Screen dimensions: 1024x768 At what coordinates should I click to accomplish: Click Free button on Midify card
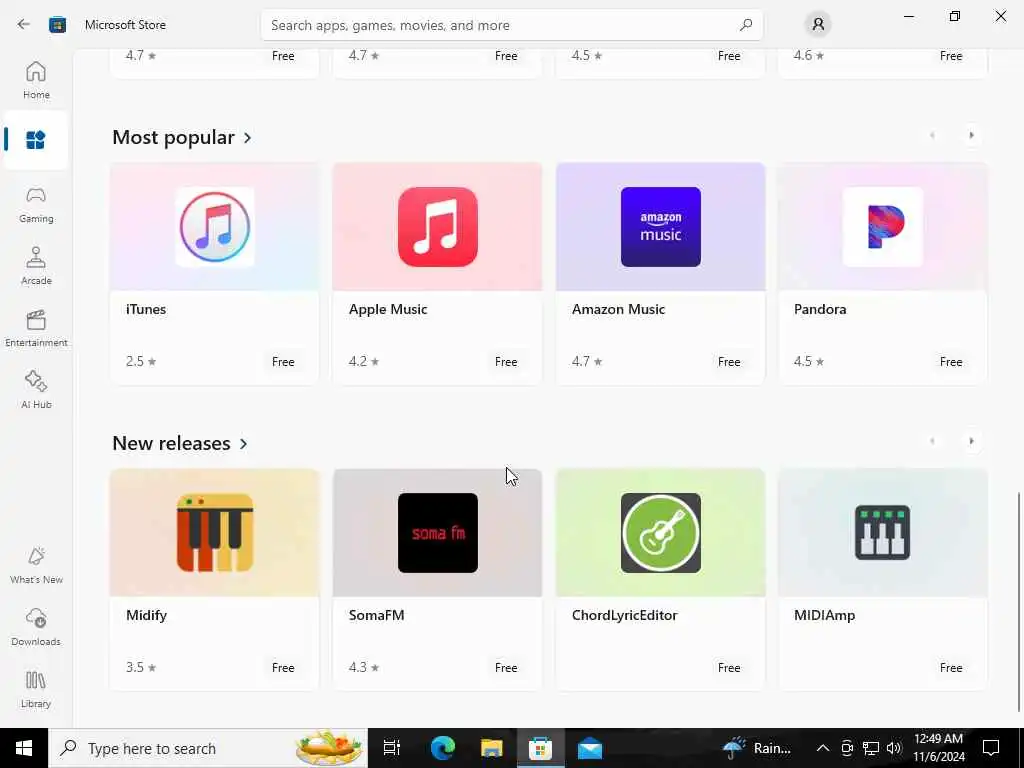[283, 667]
